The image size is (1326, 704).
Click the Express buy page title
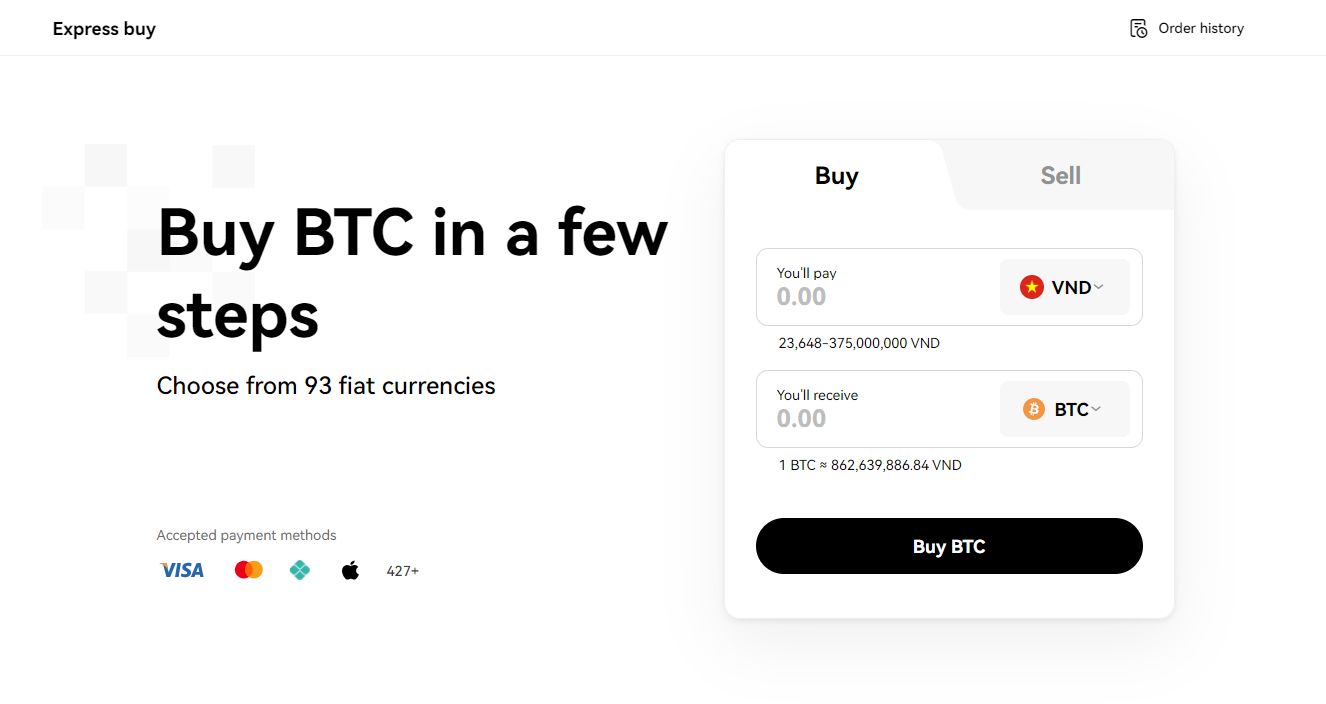tap(104, 28)
